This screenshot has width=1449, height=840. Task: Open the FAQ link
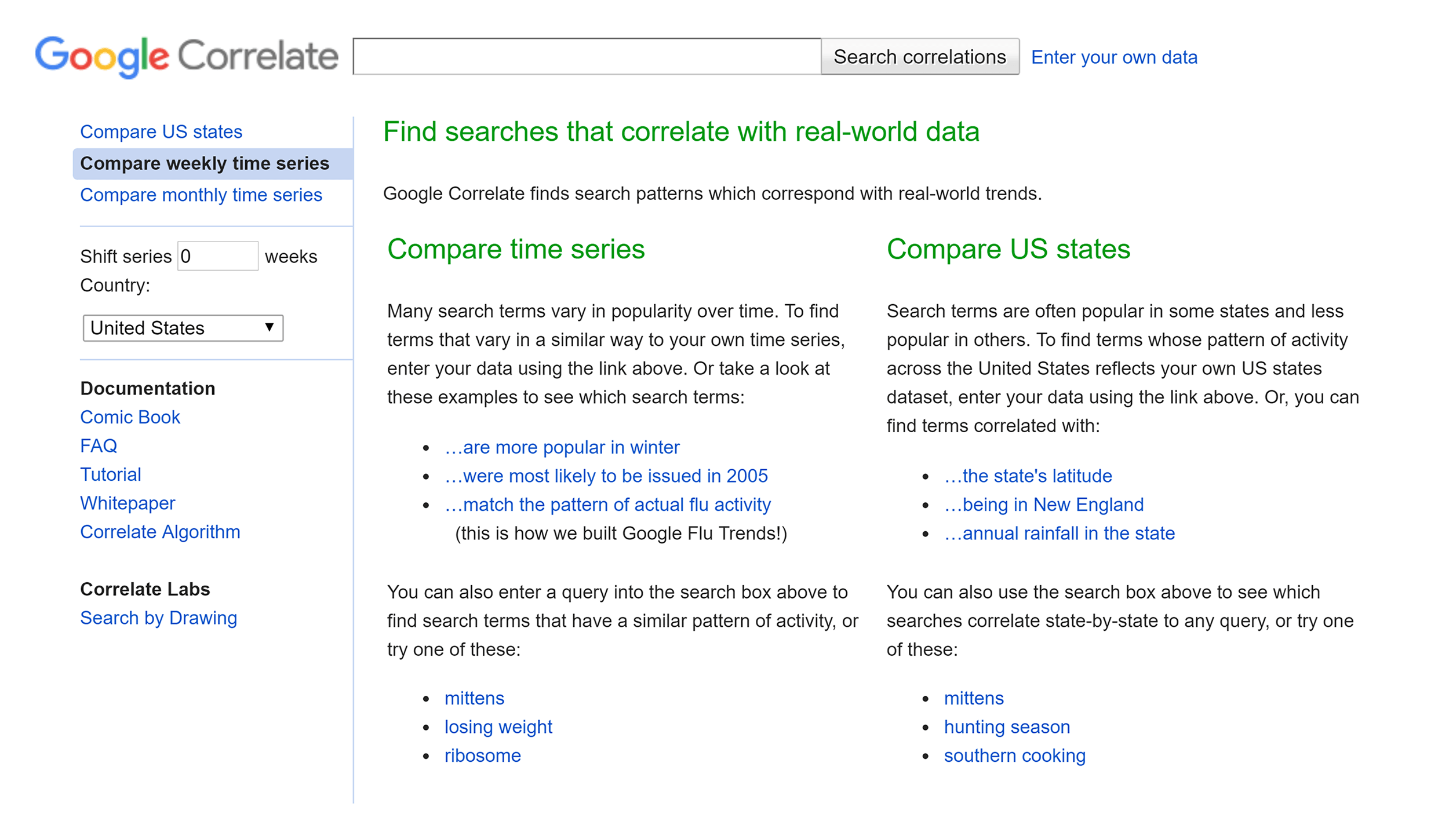(99, 445)
